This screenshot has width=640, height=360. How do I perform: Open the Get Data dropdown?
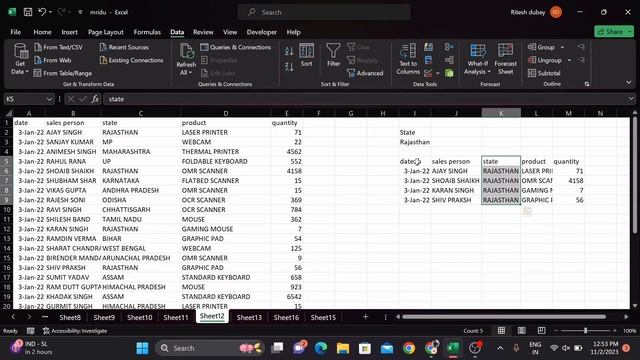tap(20, 60)
